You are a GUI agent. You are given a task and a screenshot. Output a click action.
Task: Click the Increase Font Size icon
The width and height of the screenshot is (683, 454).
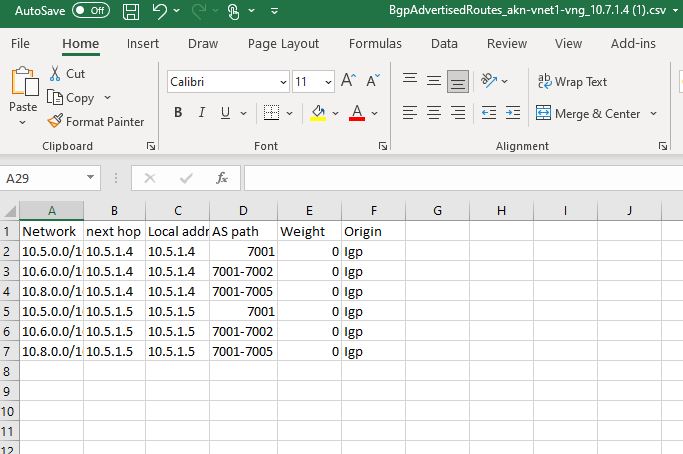coord(348,81)
